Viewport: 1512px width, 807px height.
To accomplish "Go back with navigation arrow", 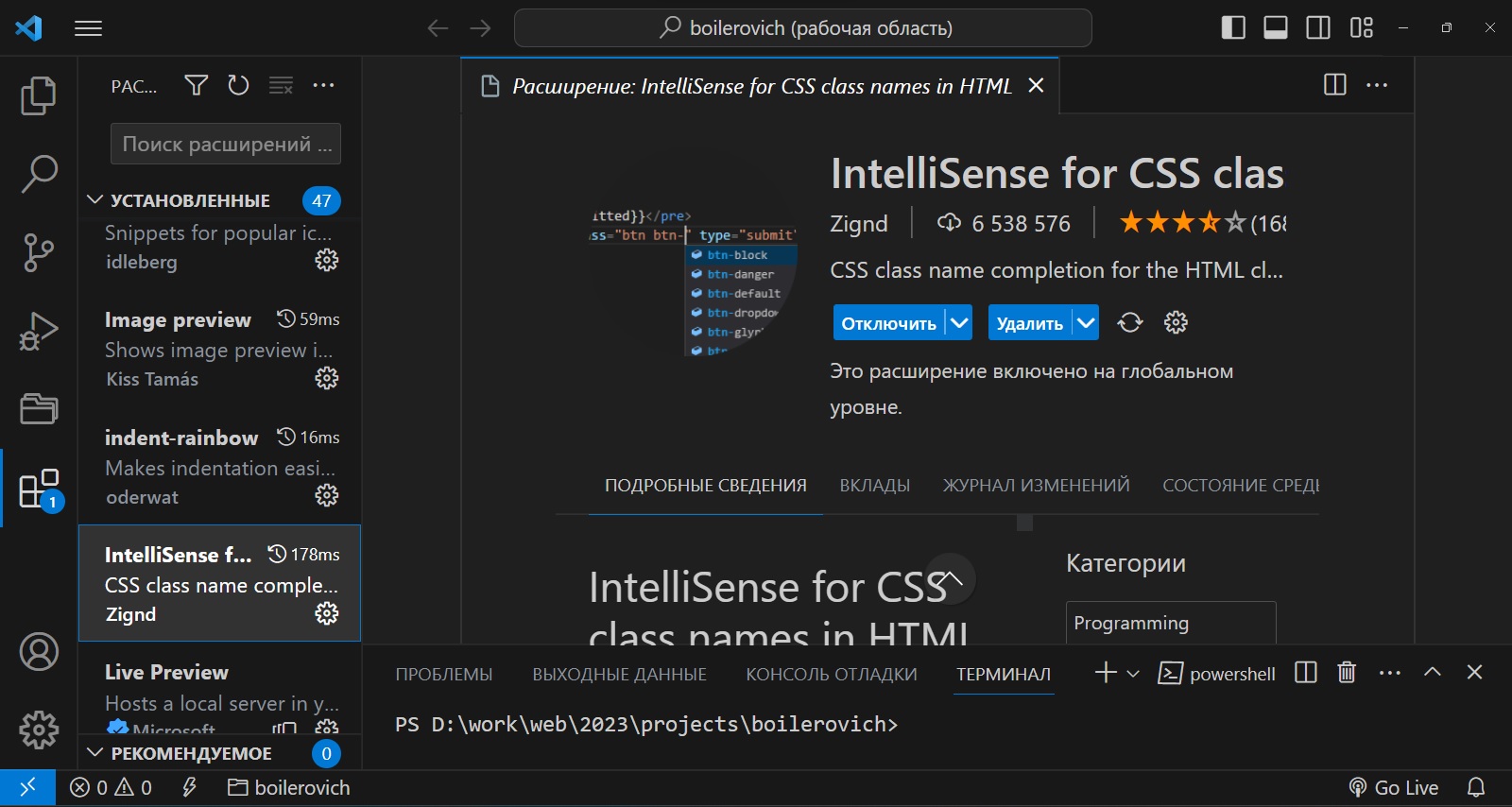I will click(x=438, y=28).
